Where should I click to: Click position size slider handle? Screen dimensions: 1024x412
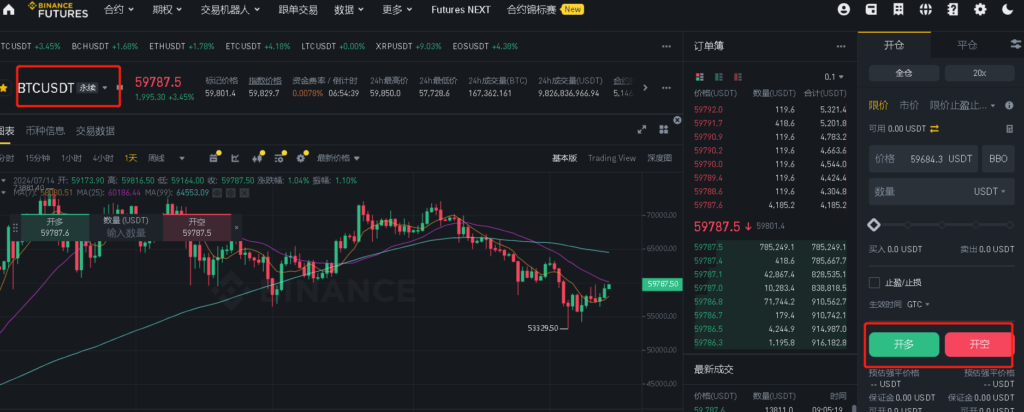click(874, 225)
